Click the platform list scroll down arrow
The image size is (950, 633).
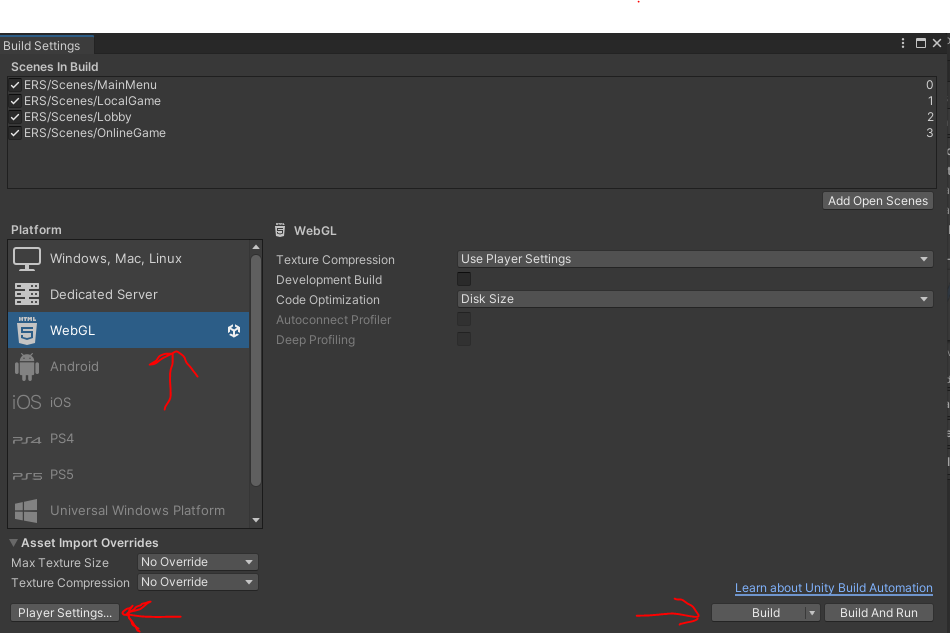[x=256, y=520]
